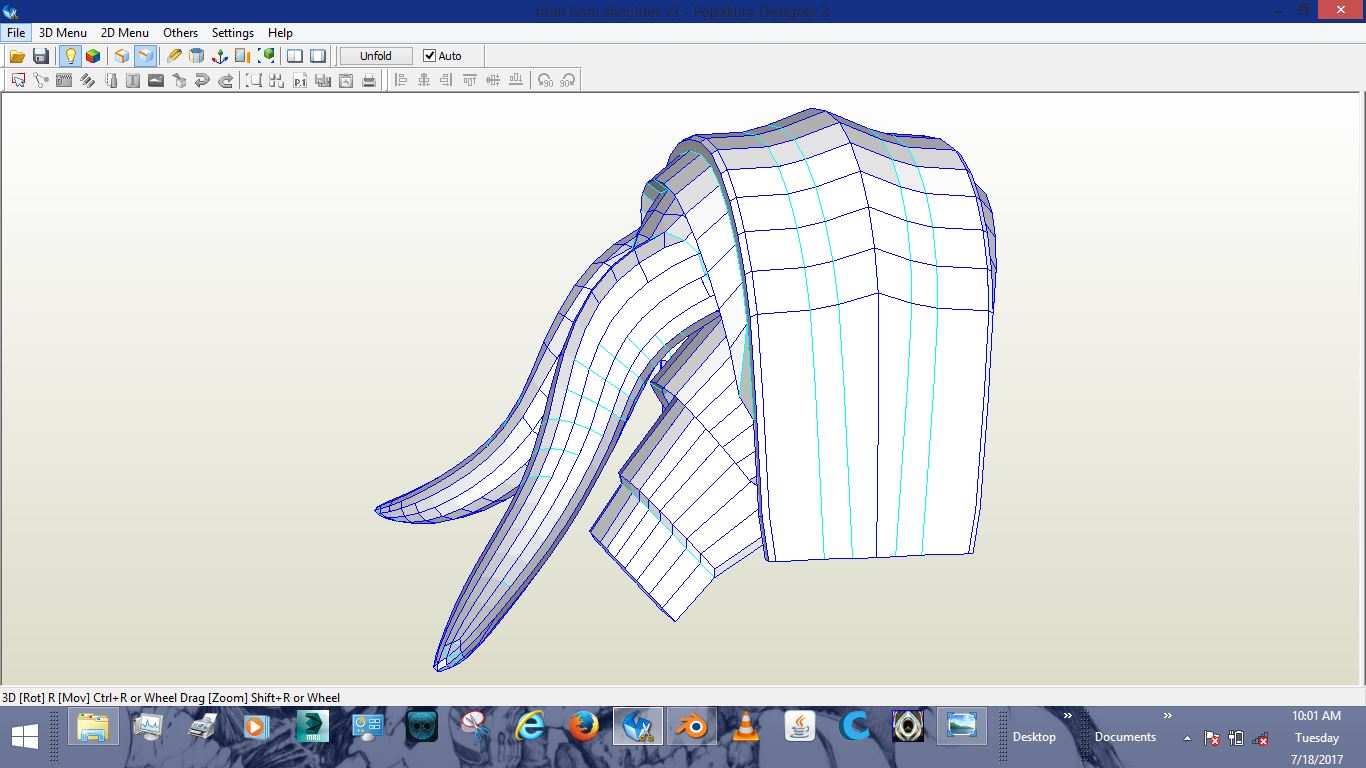Click the selection arrow tool icon

[x=18, y=81]
